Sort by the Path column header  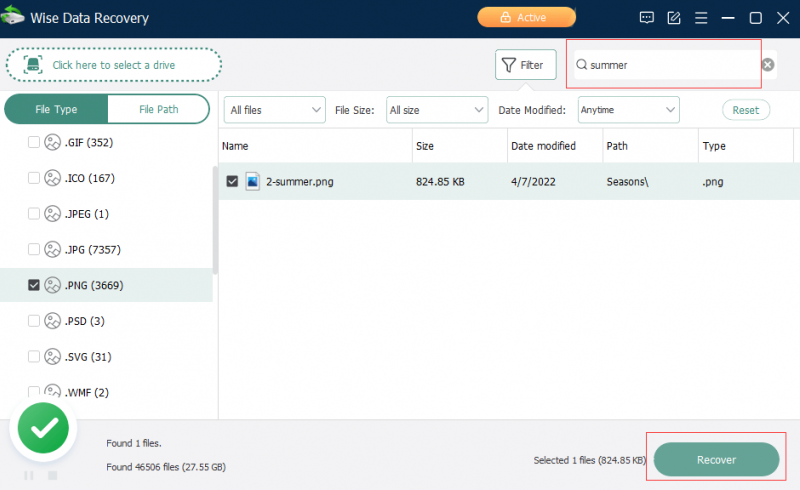point(651,146)
